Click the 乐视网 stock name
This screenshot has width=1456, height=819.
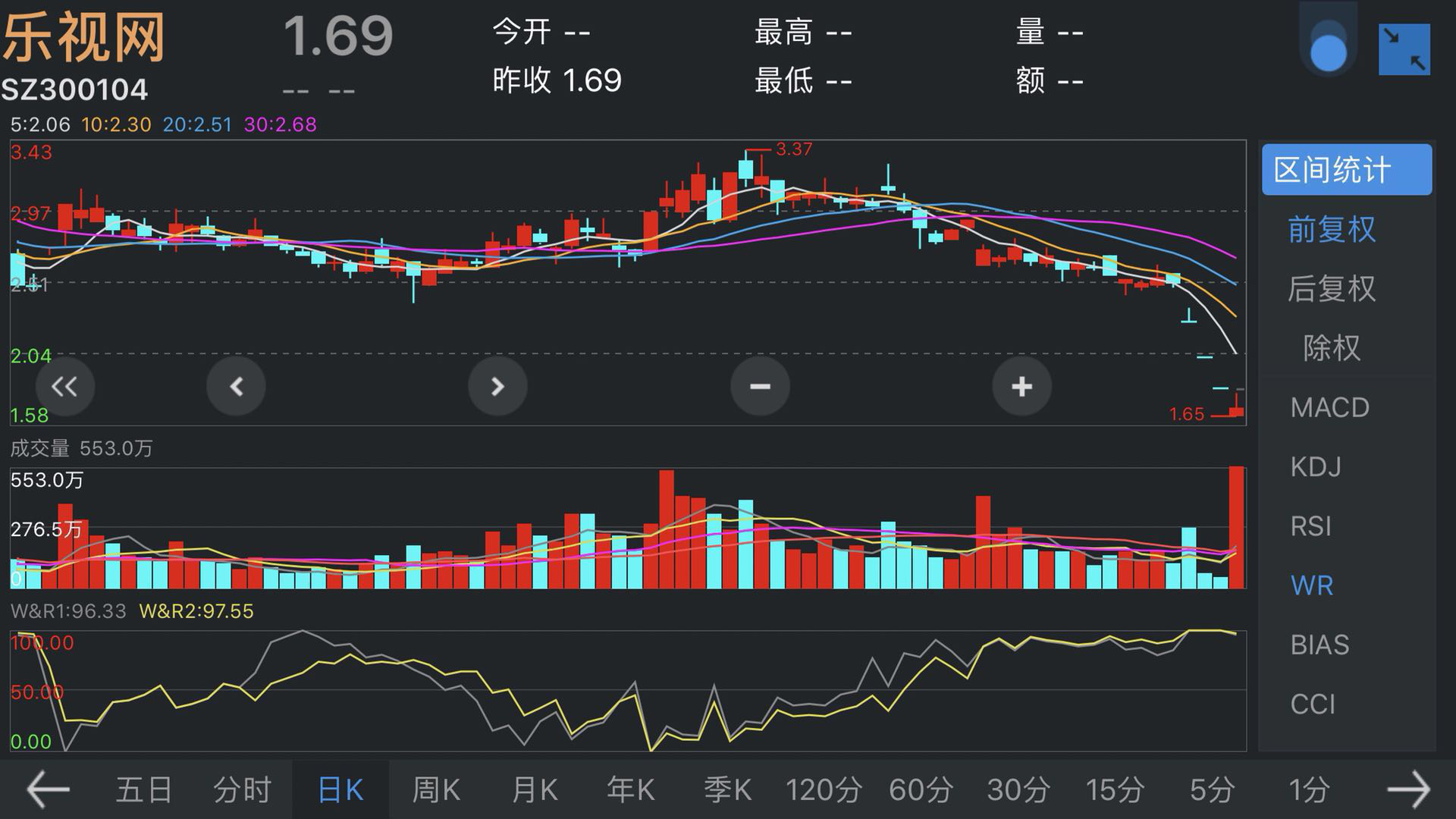(x=83, y=37)
